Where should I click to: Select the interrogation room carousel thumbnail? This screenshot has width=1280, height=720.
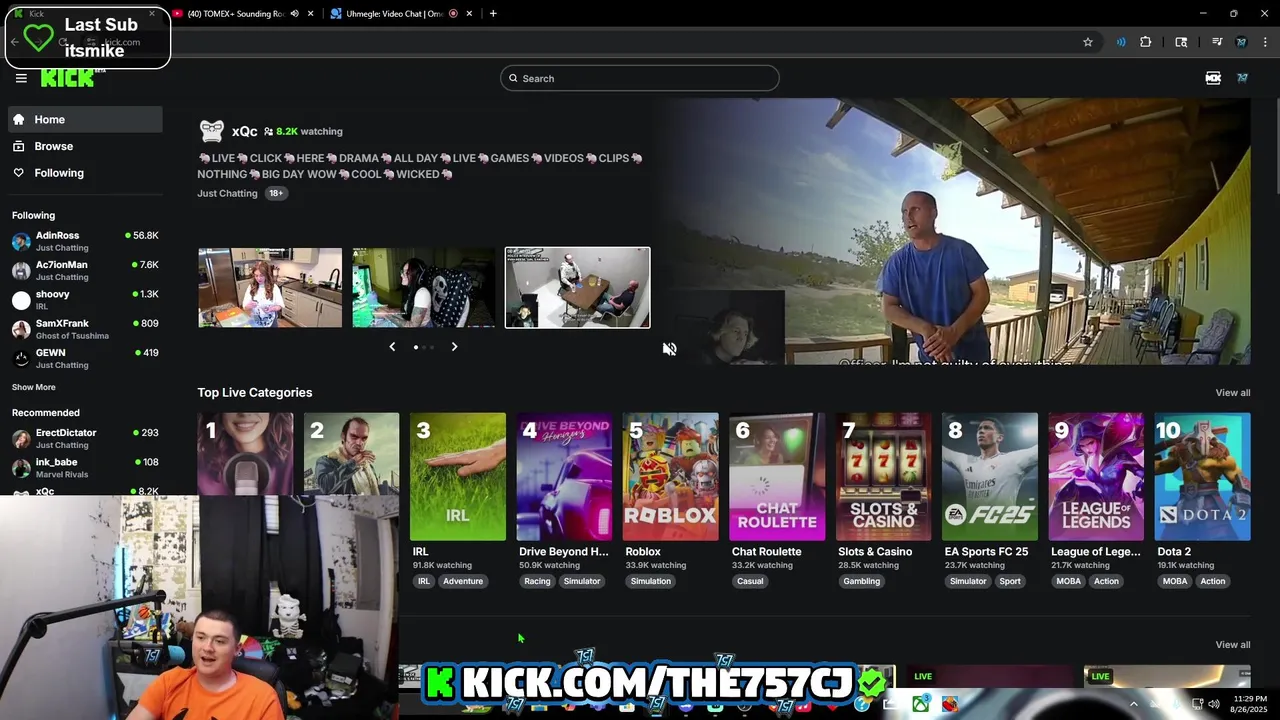pos(577,287)
